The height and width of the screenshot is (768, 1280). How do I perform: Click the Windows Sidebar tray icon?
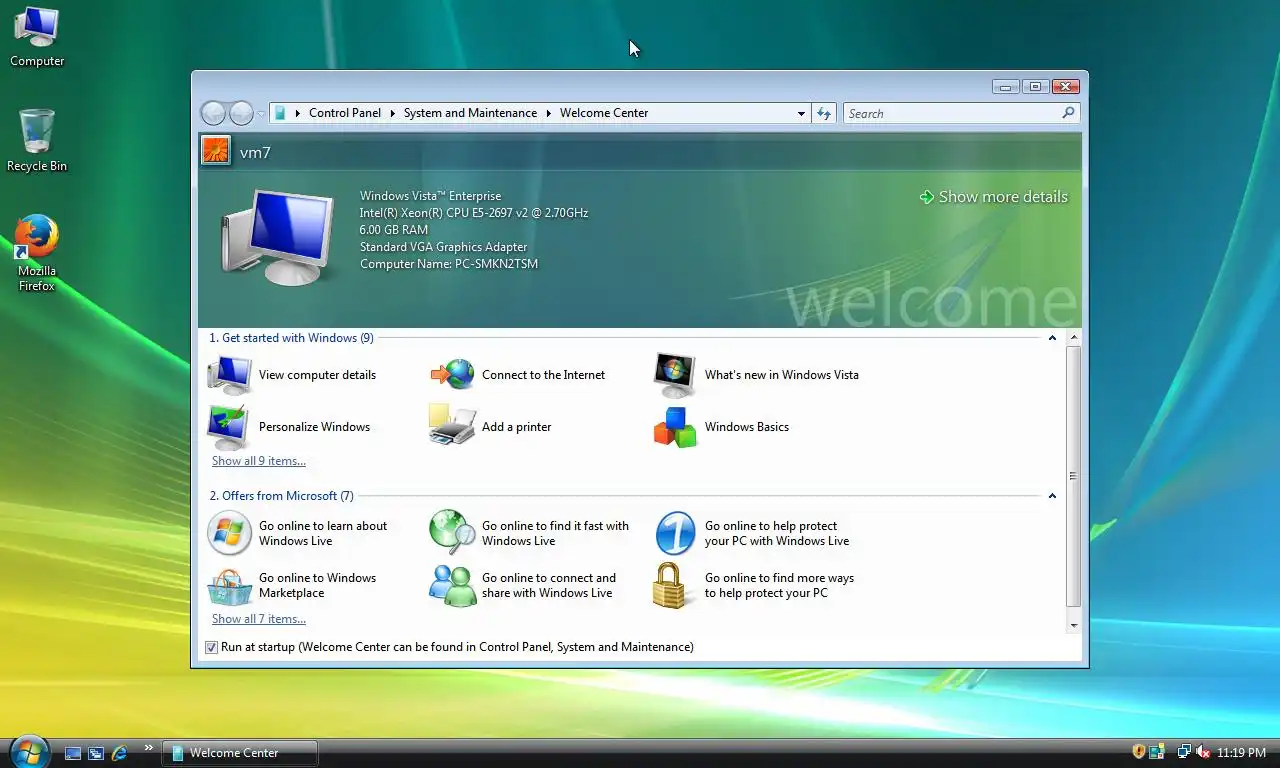(1157, 752)
